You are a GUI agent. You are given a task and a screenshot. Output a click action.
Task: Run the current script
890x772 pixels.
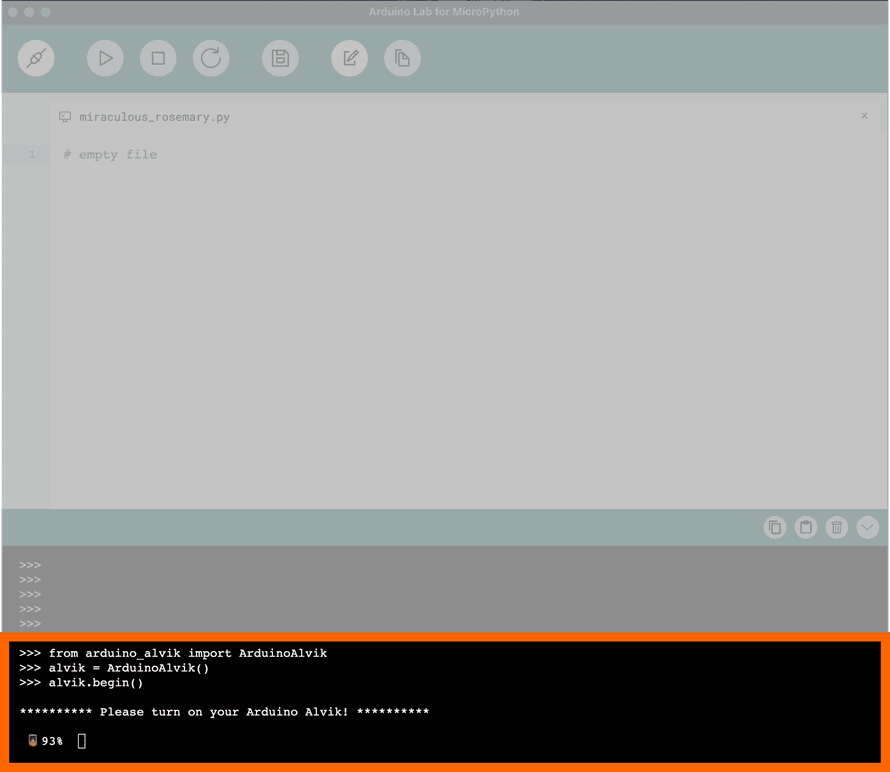tap(105, 58)
